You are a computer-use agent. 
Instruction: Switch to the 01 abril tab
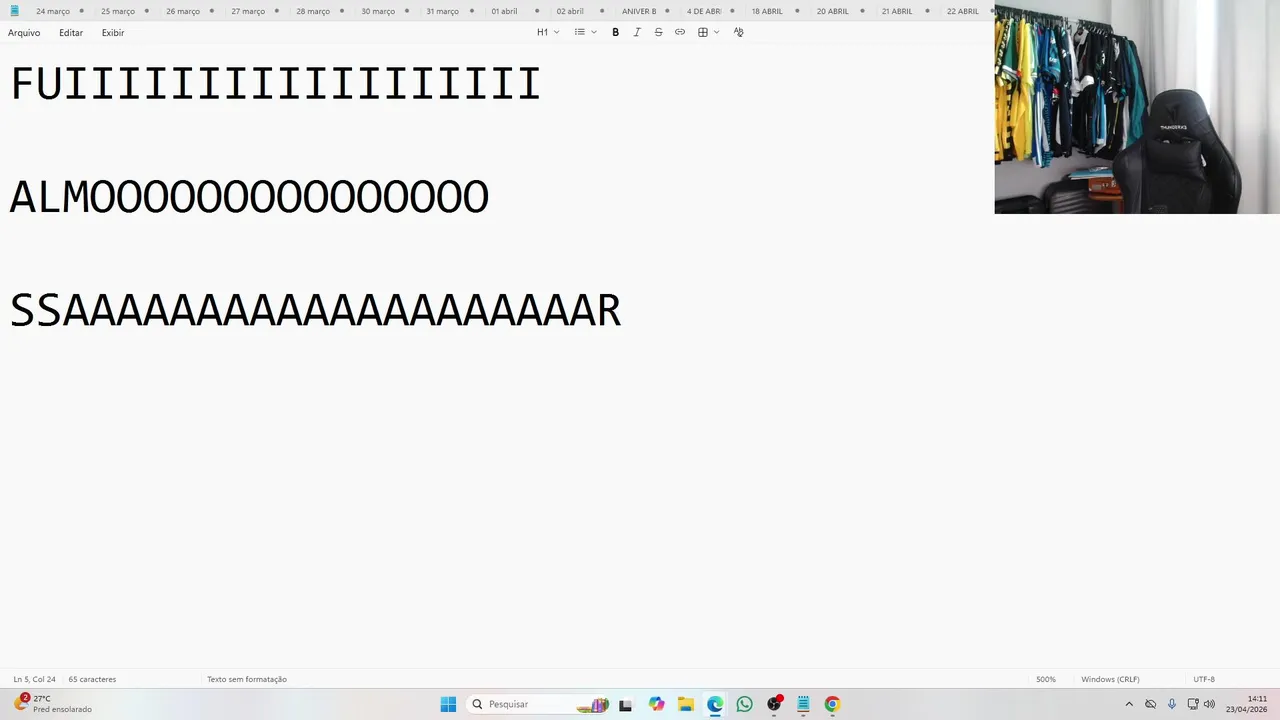[505, 11]
